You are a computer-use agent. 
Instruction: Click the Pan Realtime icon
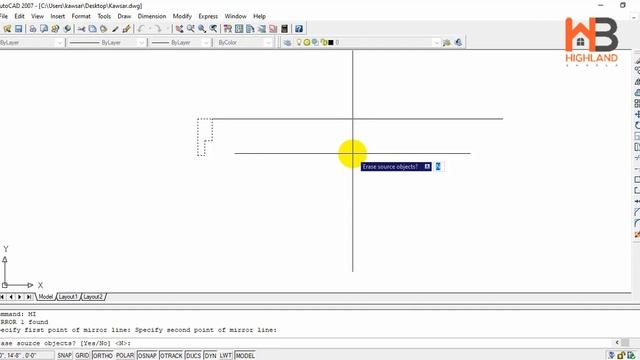click(x=179, y=29)
